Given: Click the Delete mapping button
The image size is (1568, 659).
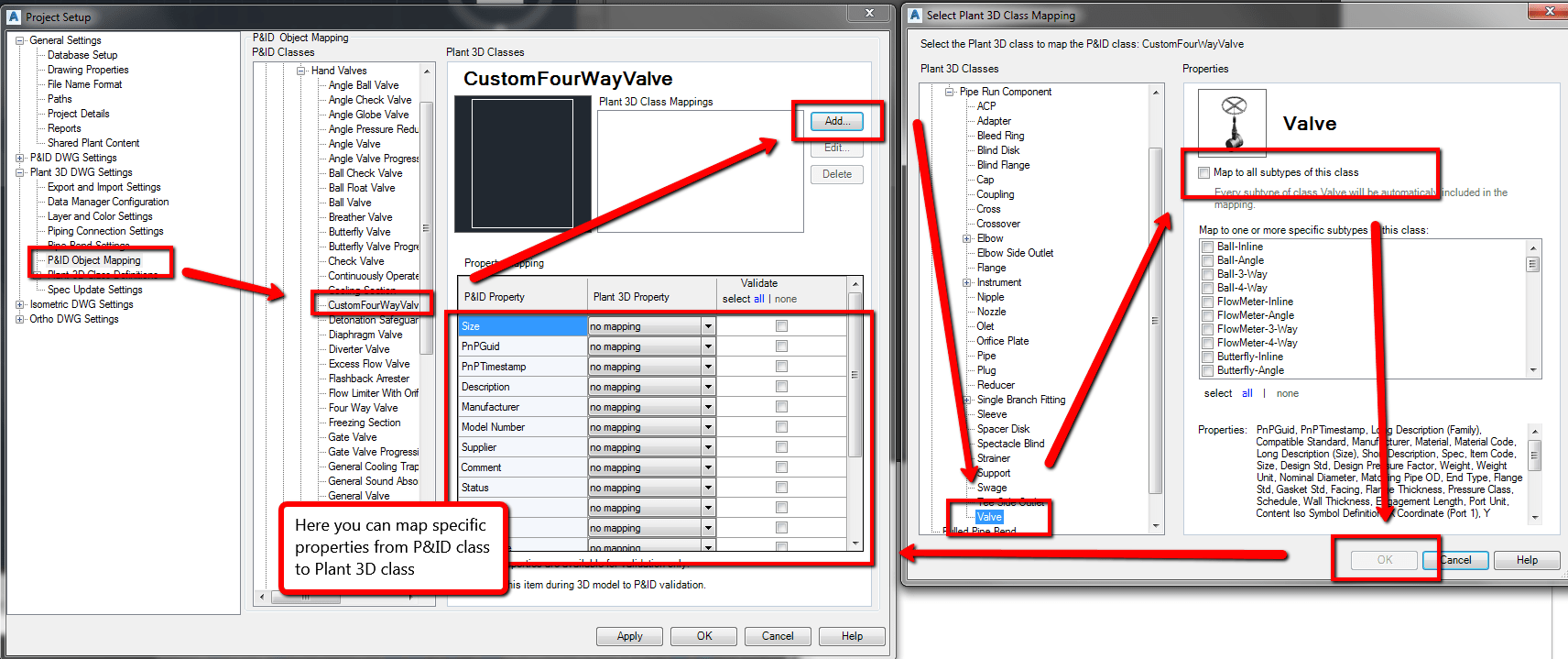Looking at the screenshot, I should [837, 174].
